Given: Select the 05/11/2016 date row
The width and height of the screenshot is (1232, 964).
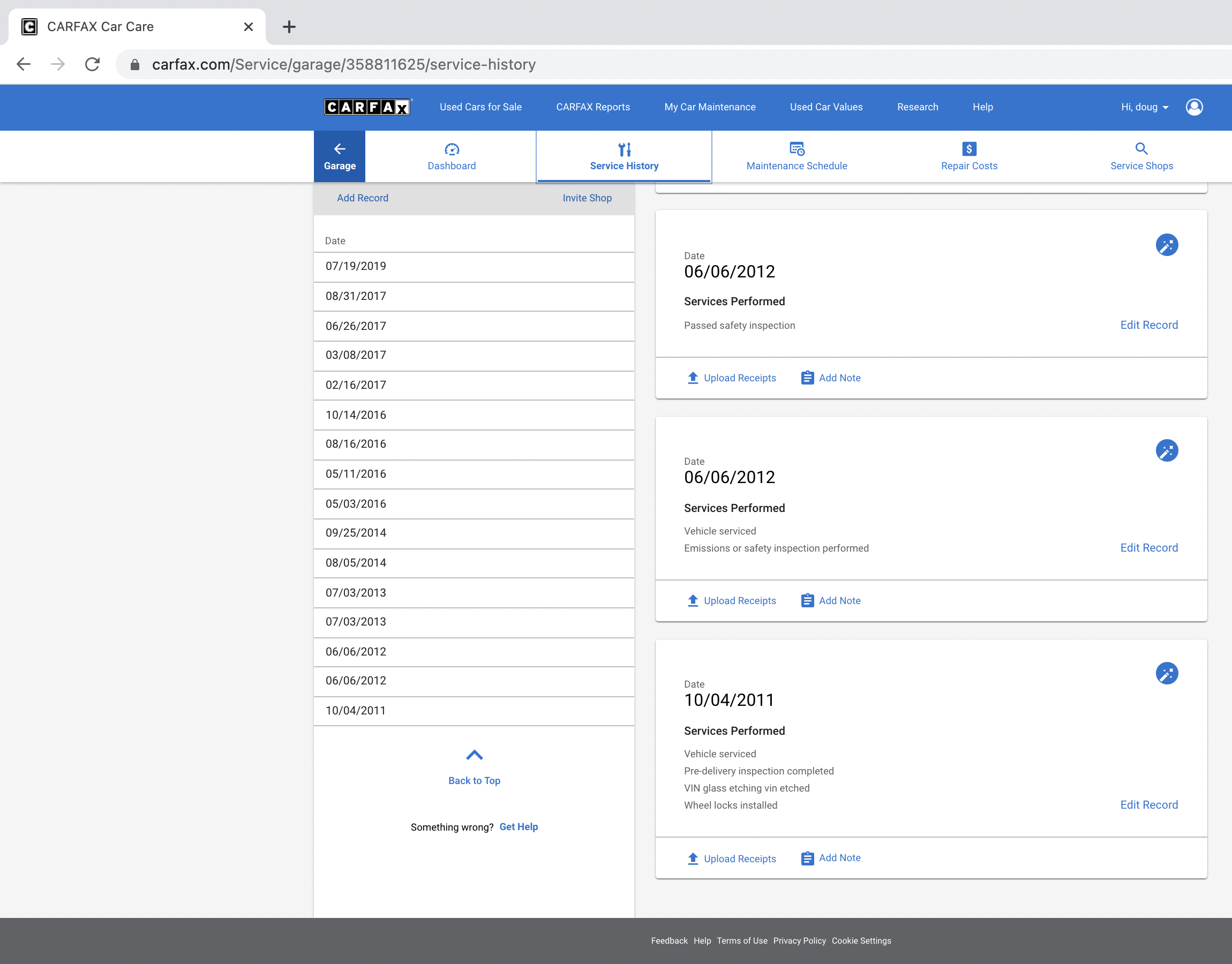Looking at the screenshot, I should tap(474, 474).
